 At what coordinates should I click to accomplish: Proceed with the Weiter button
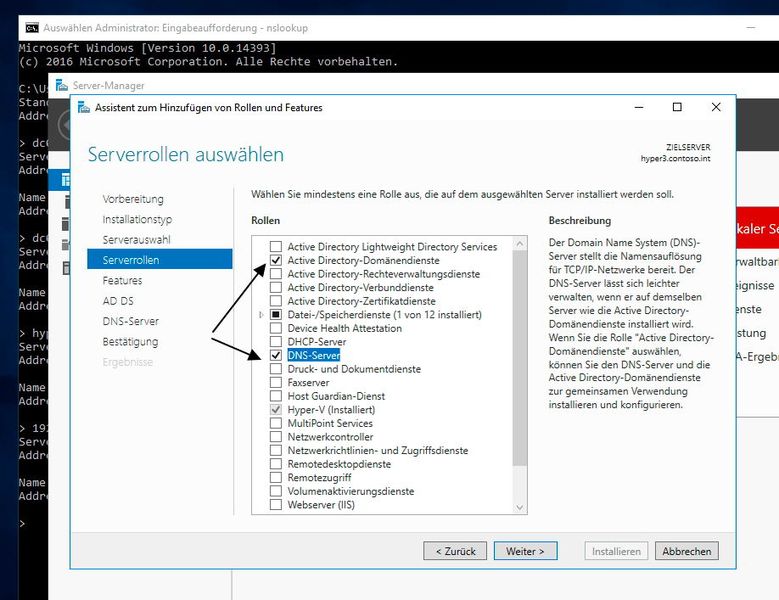coord(526,551)
